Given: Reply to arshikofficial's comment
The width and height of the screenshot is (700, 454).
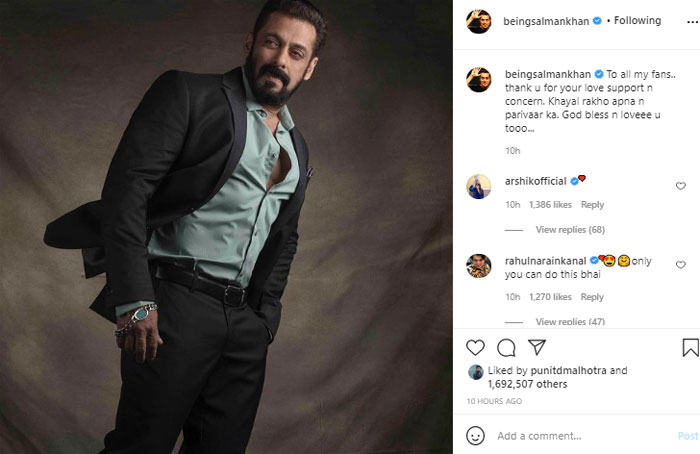Looking at the screenshot, I should 592,205.
